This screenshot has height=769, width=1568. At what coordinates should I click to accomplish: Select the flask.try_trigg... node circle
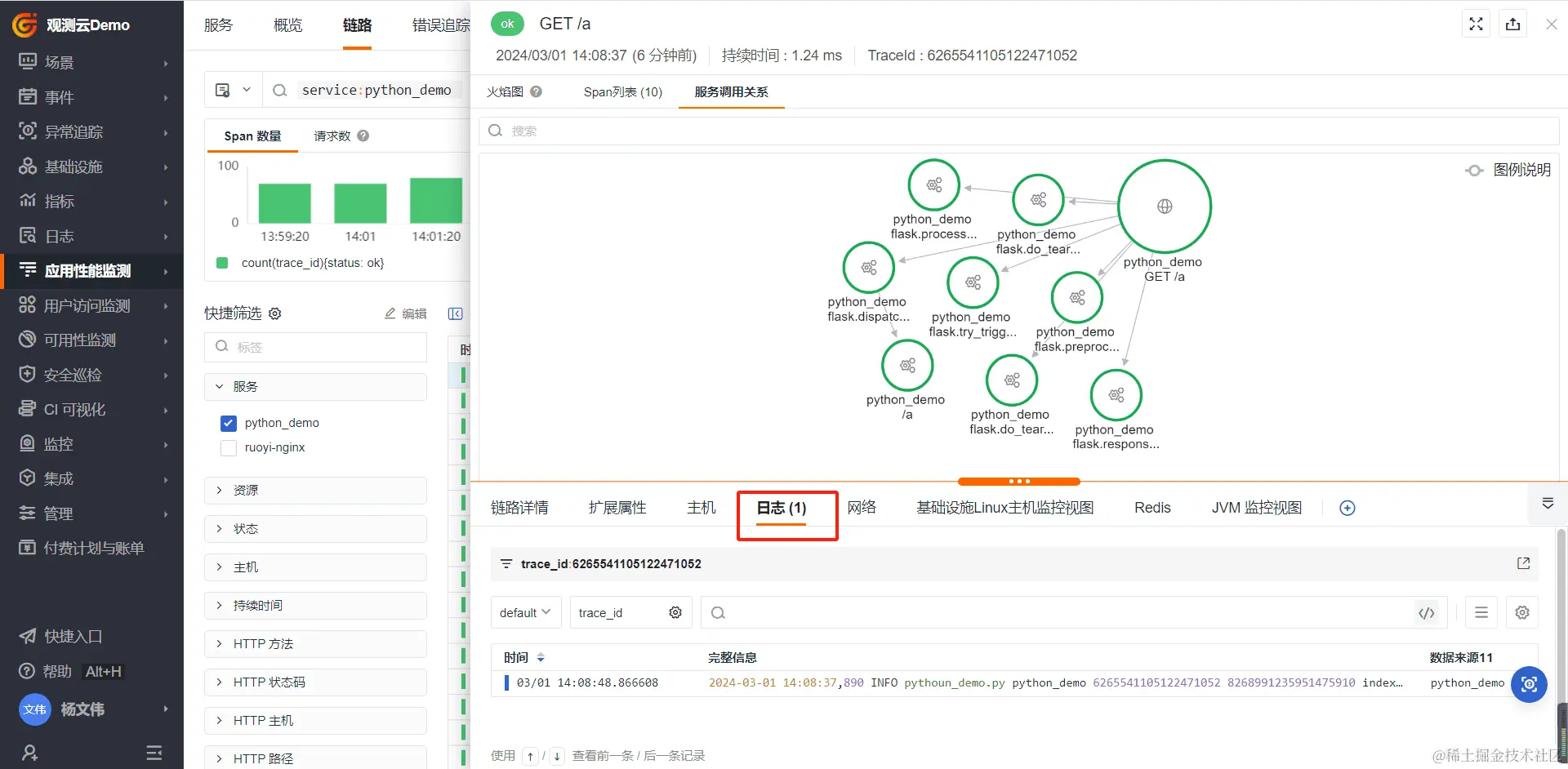click(x=973, y=282)
